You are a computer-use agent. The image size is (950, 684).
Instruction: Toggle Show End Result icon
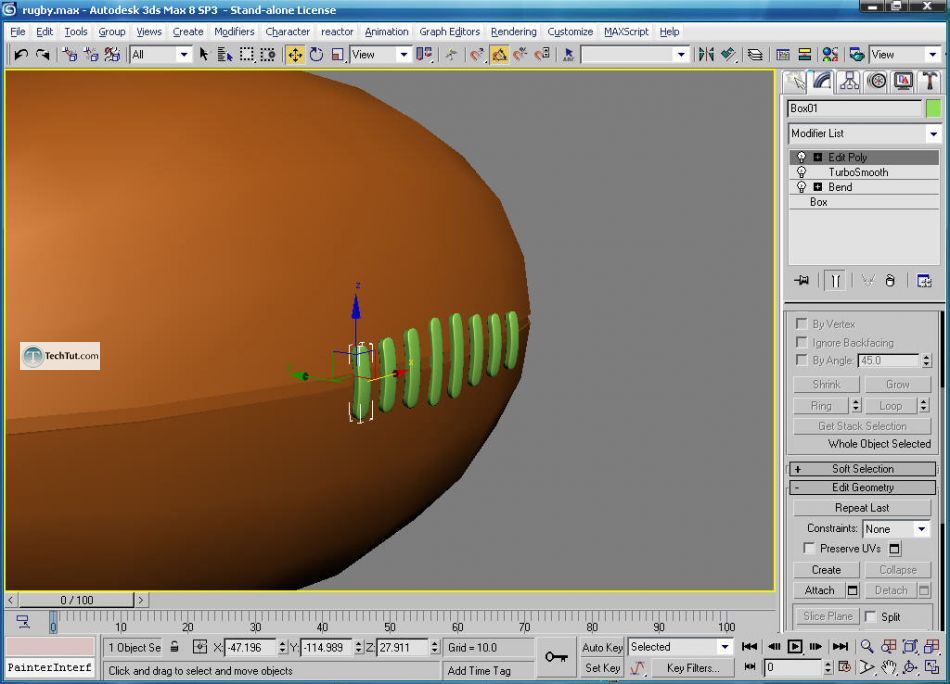(835, 281)
